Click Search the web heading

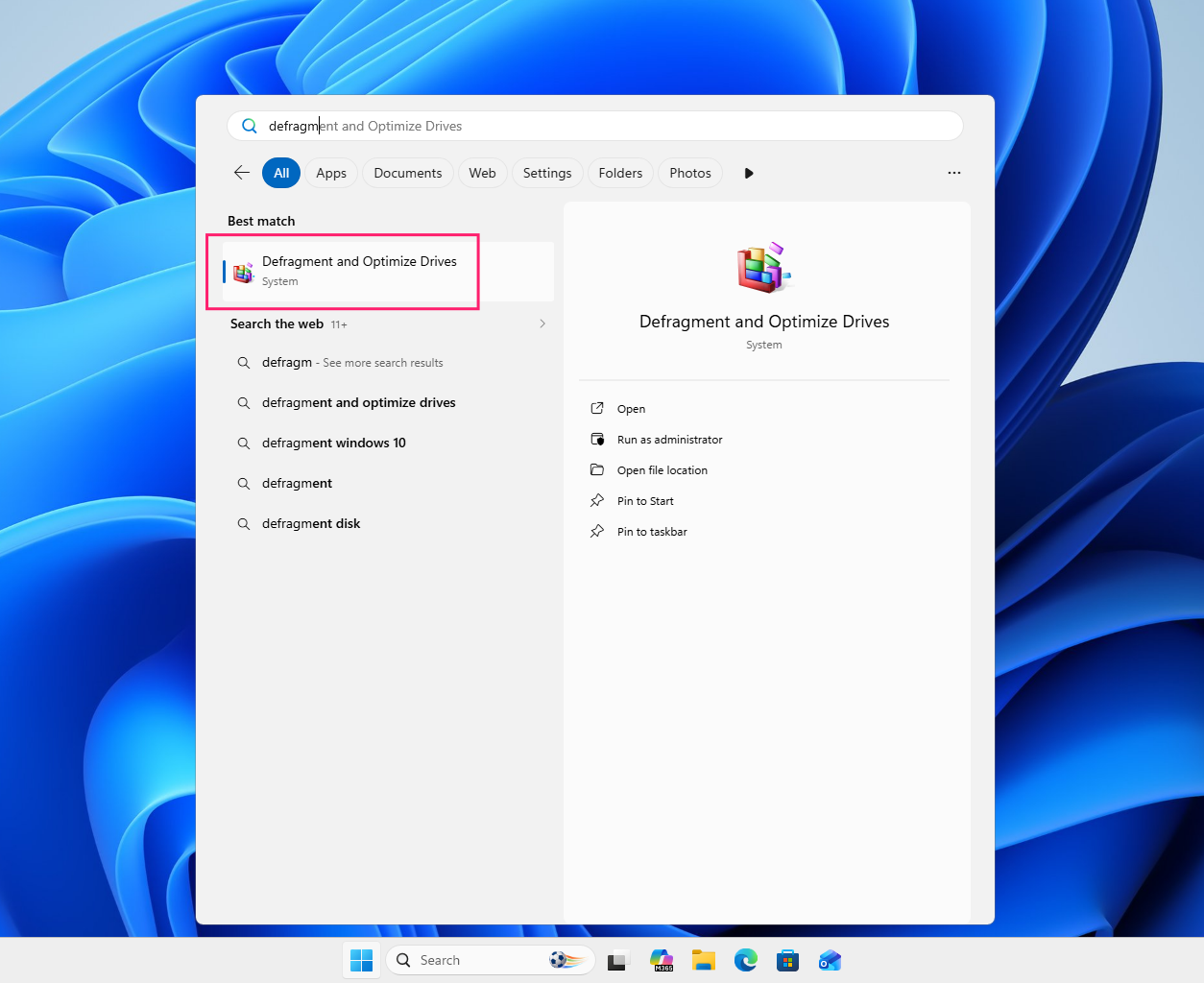tap(277, 324)
